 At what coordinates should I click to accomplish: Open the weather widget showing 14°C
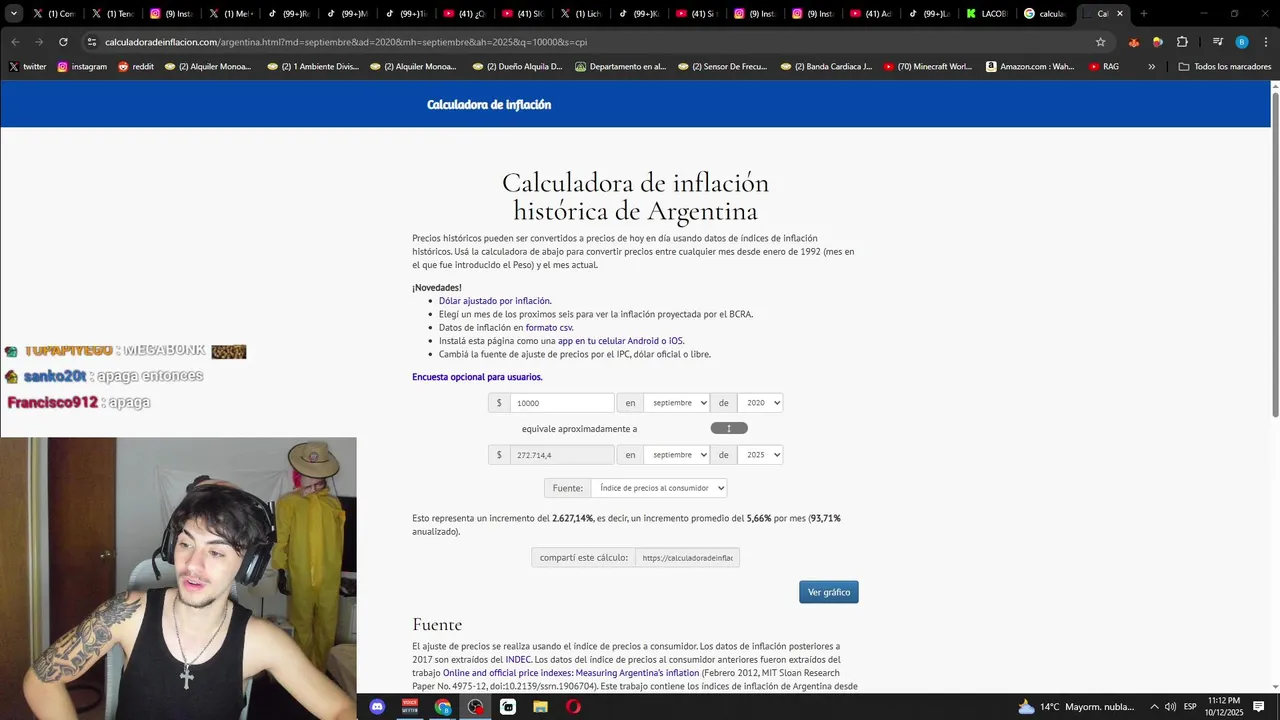1076,707
